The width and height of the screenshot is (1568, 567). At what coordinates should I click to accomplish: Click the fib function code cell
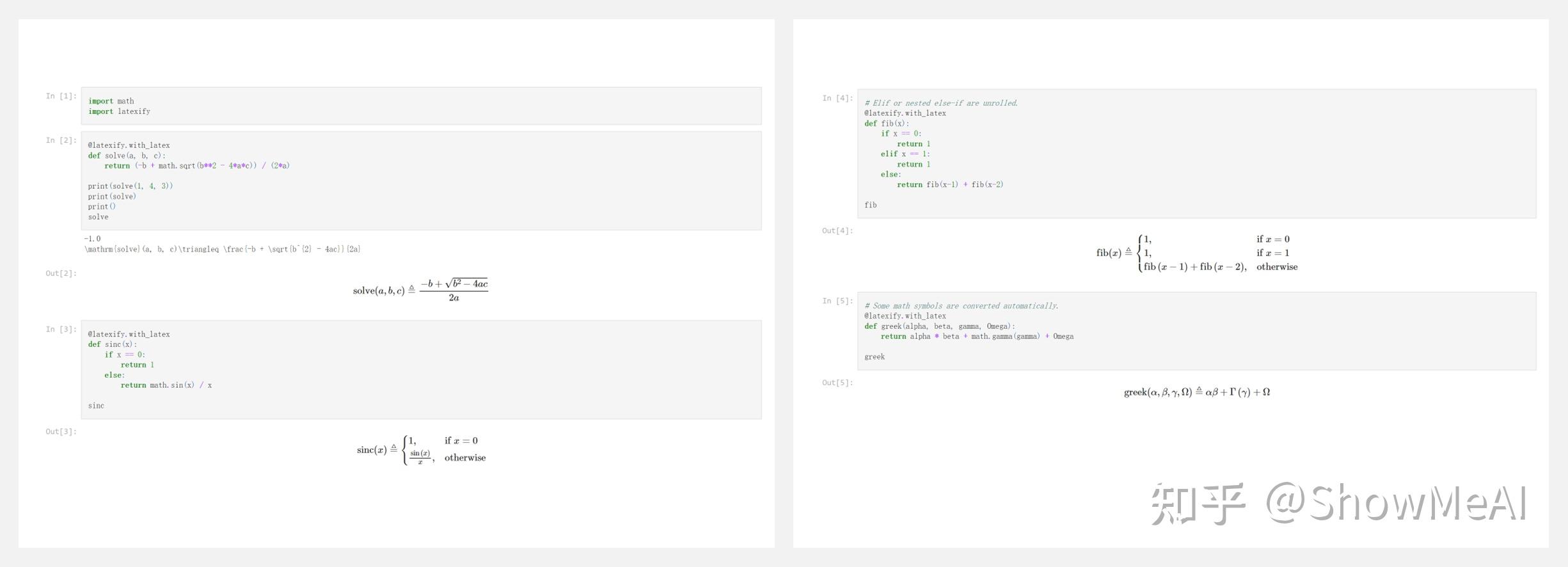[x=1196, y=154]
